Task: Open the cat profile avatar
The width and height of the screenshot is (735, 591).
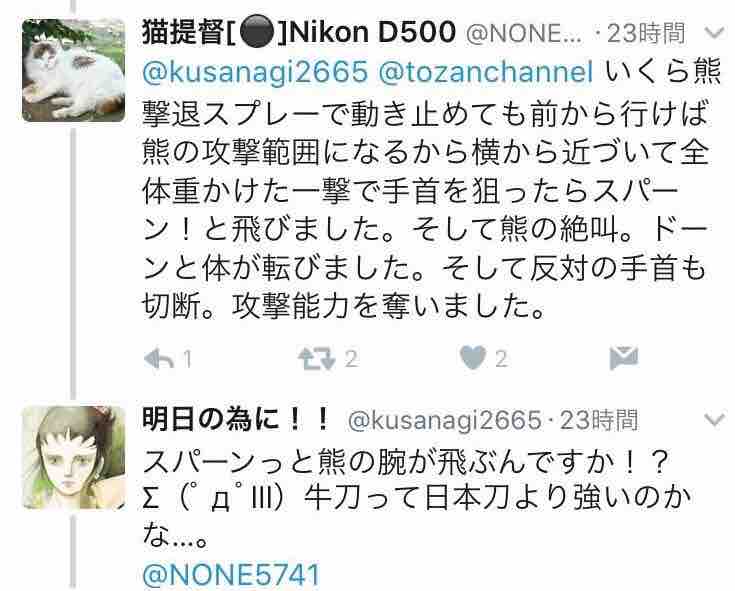Action: click(74, 70)
